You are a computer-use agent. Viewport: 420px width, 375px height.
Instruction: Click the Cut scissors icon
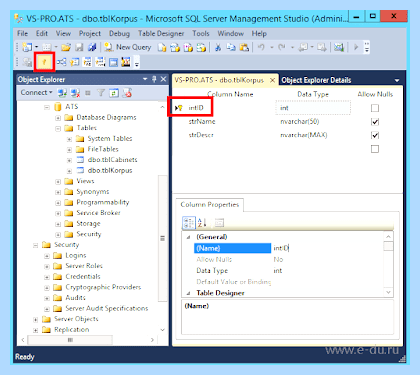[218, 47]
